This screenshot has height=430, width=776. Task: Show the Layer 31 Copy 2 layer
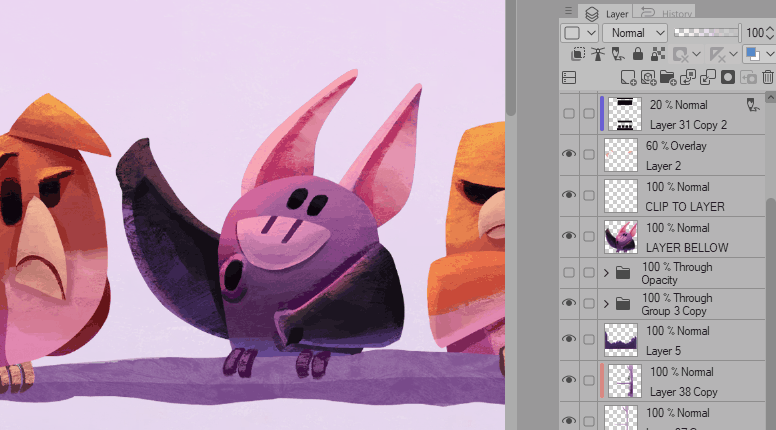point(569,114)
